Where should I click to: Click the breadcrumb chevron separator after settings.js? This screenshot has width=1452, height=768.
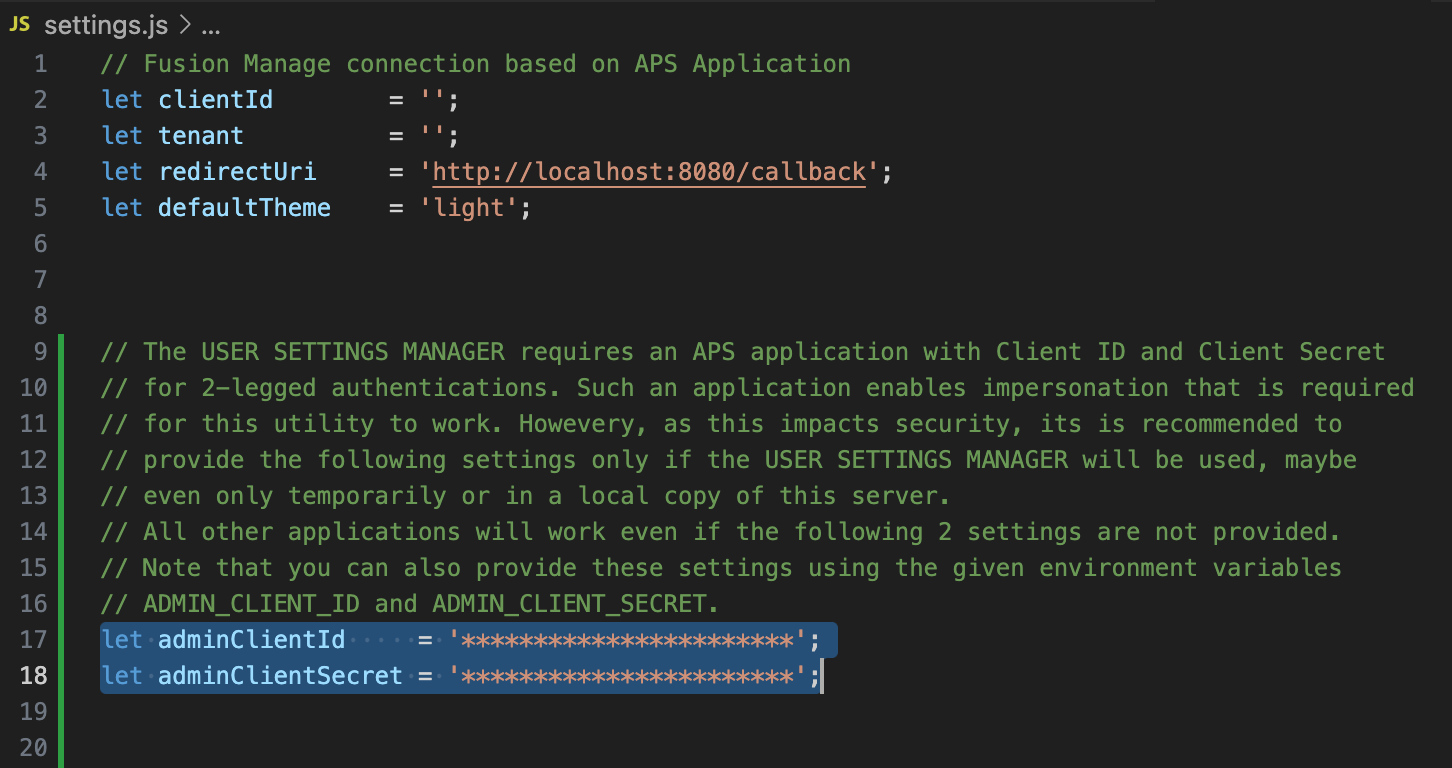click(184, 25)
